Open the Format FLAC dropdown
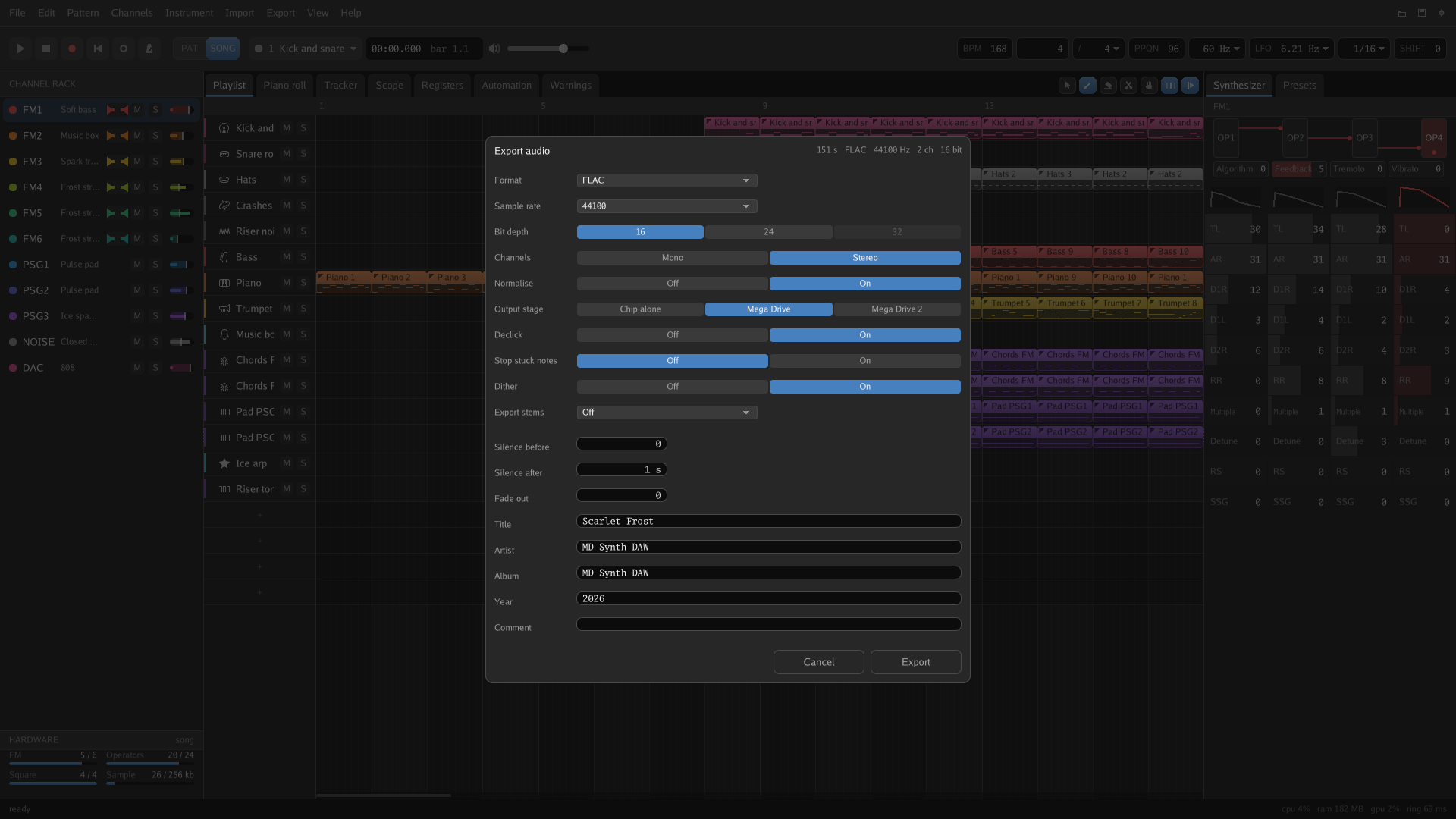The height and width of the screenshot is (819, 1456). pos(667,180)
